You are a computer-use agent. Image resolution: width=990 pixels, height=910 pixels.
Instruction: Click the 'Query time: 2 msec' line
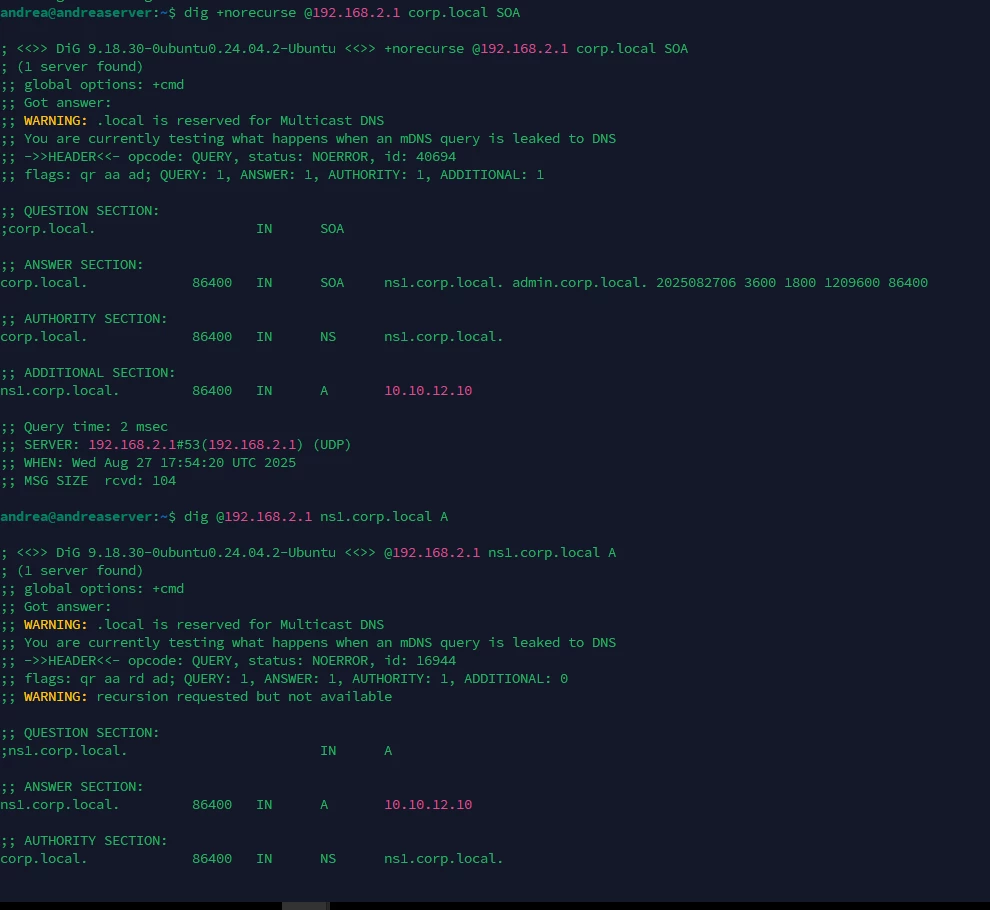[x=84, y=427]
